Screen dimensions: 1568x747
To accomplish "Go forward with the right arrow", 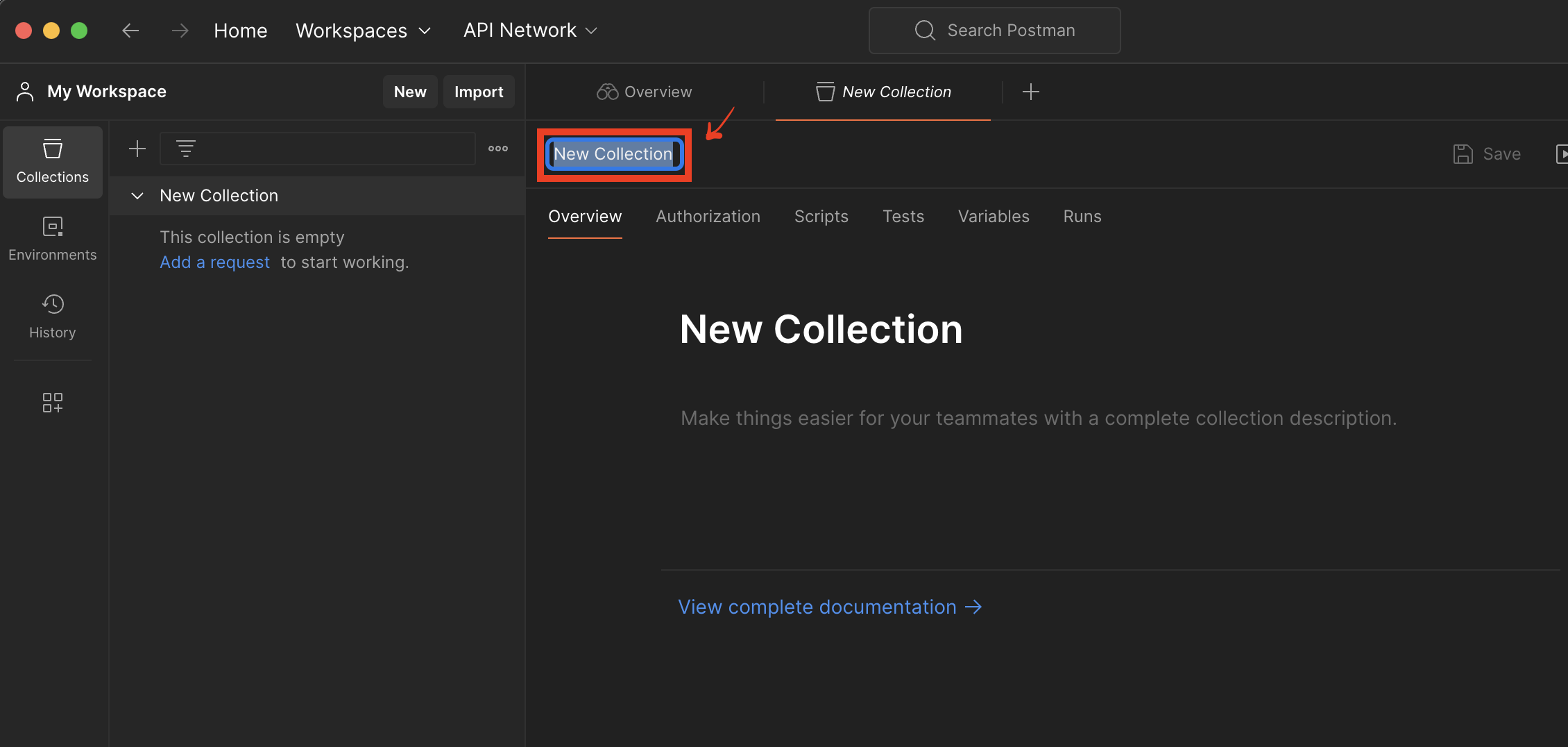I will 180,31.
